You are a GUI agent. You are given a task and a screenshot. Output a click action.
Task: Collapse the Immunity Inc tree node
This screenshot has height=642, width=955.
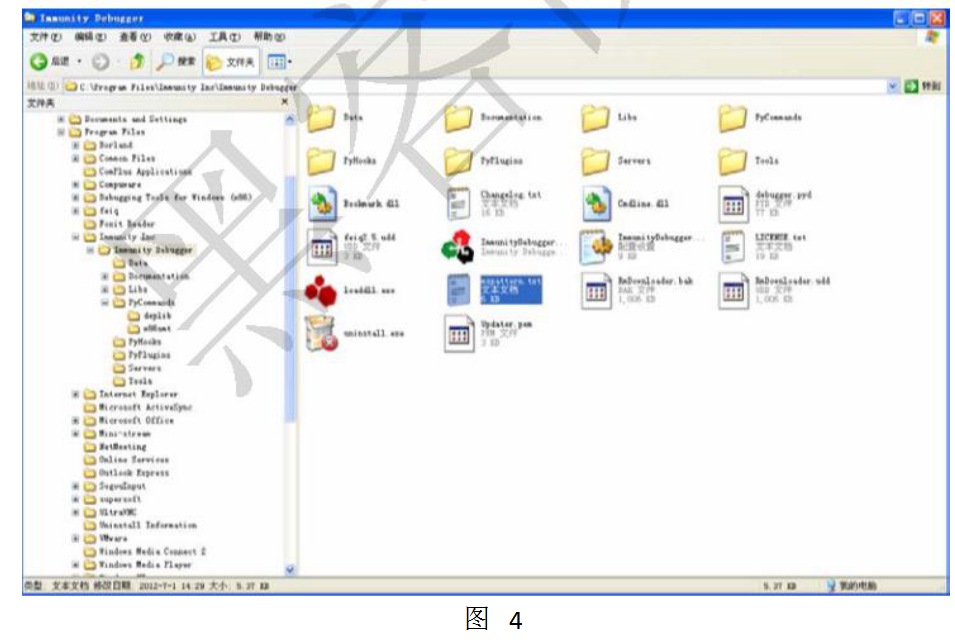click(x=76, y=237)
